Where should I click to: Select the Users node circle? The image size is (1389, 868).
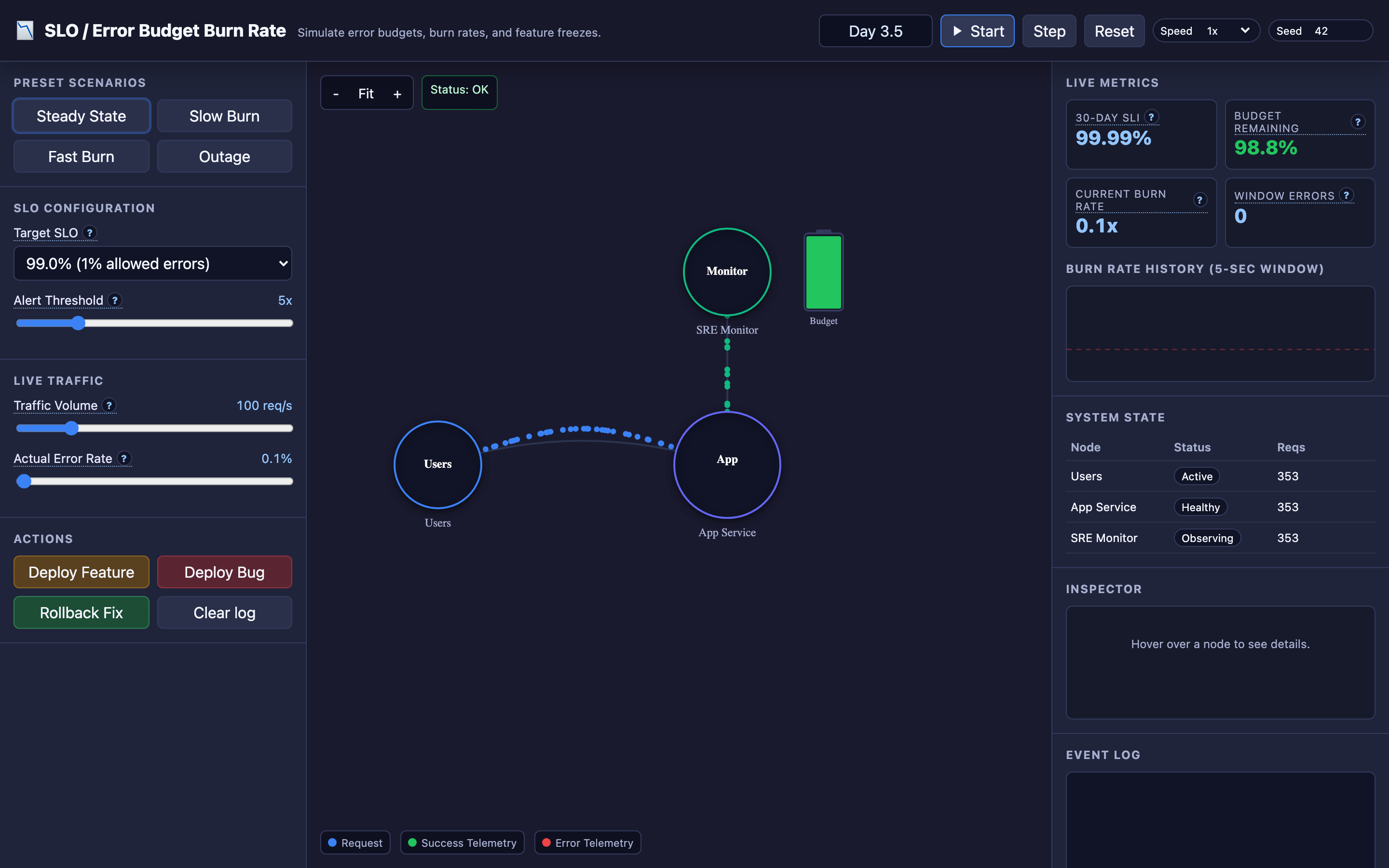tap(437, 464)
